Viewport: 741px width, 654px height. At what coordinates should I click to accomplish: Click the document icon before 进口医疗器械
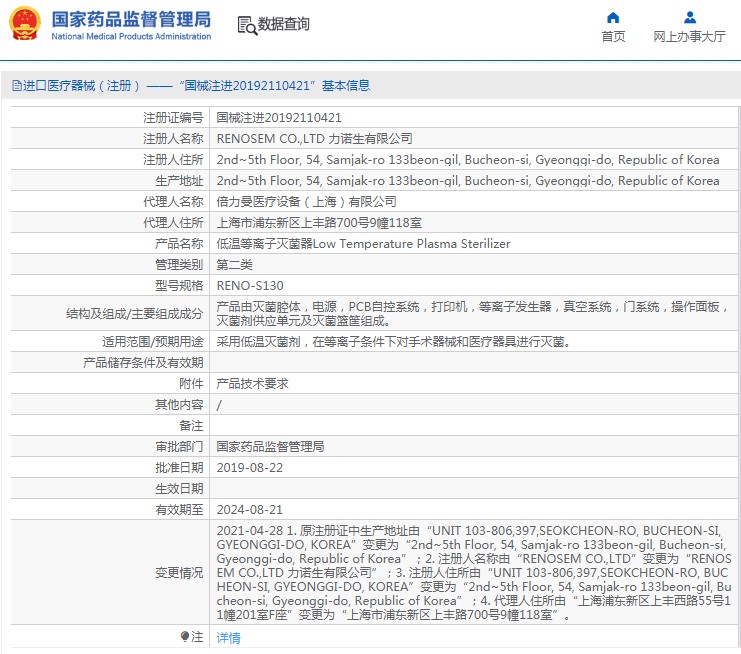(x=17, y=86)
